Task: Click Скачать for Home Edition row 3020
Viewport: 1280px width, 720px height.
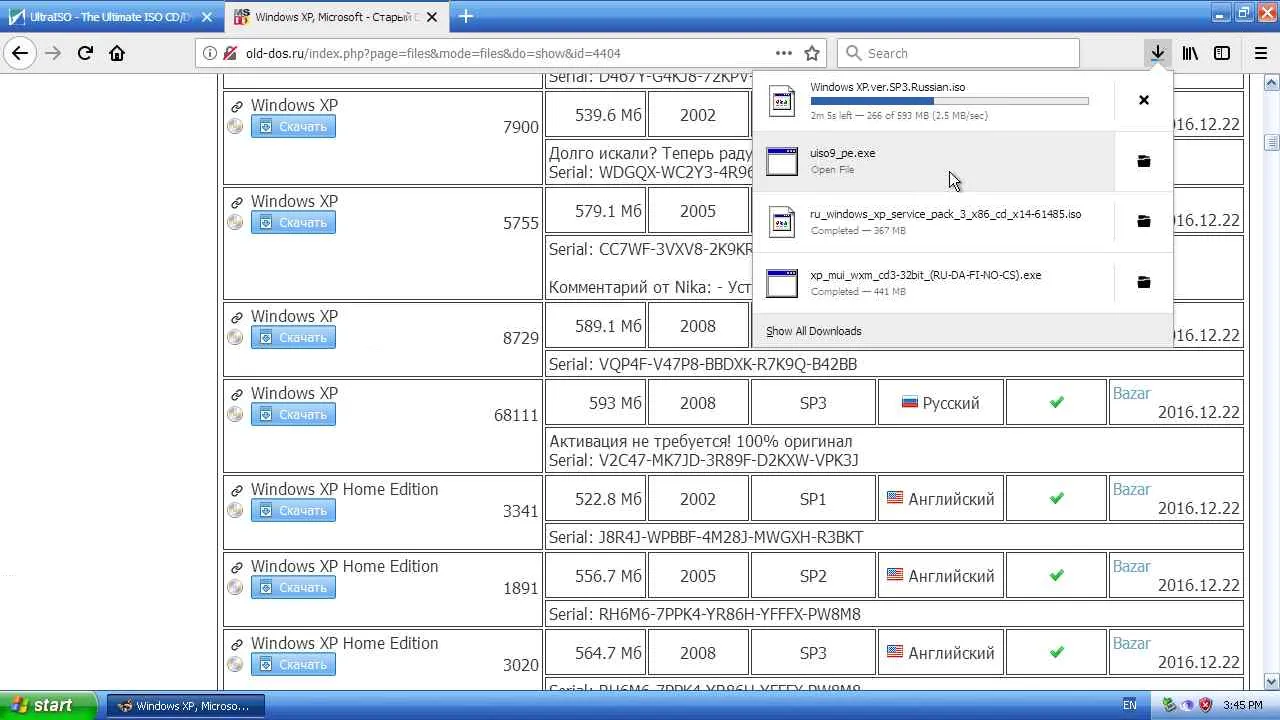Action: pyautogui.click(x=293, y=664)
